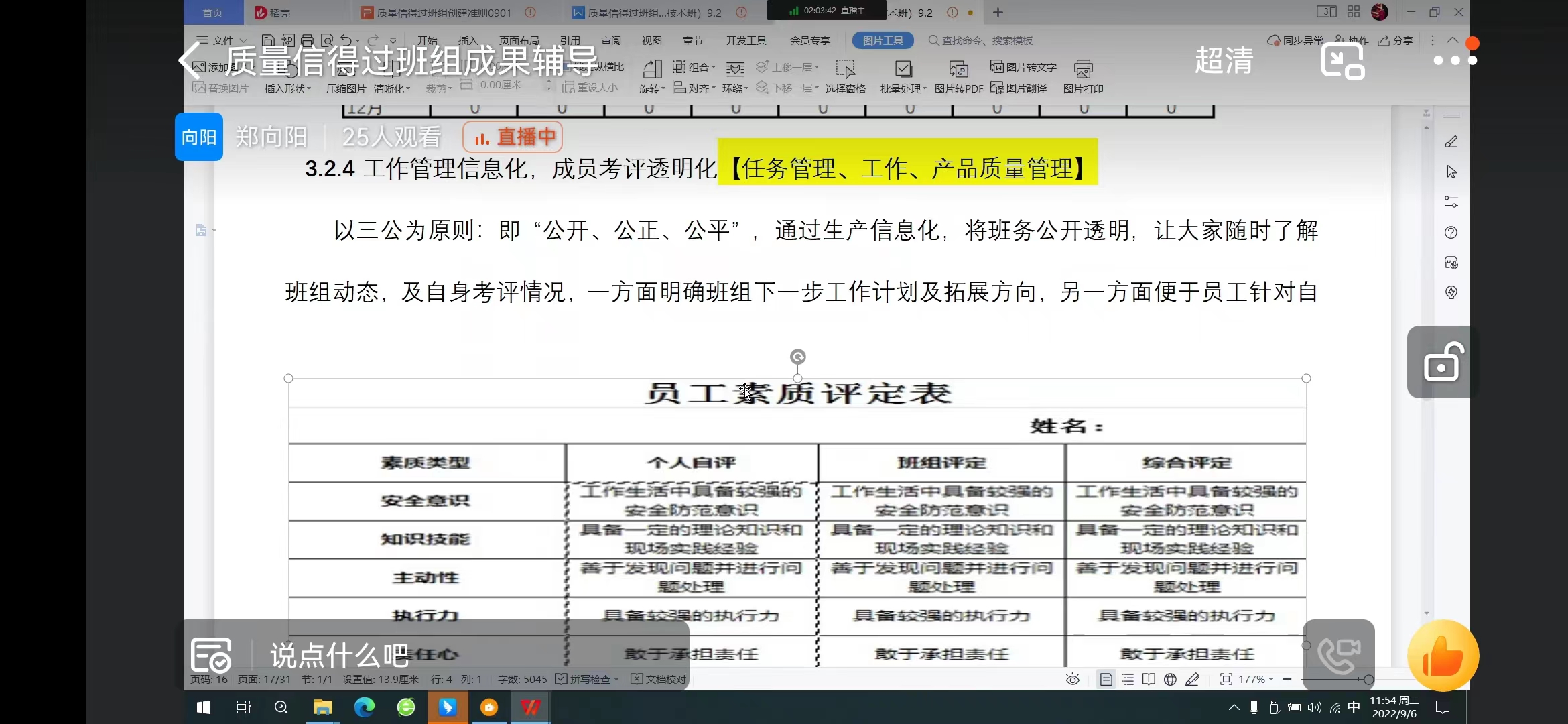Viewport: 1568px width, 724px height.
Task: Expand the 旋转 rotate dropdown
Action: click(x=651, y=88)
